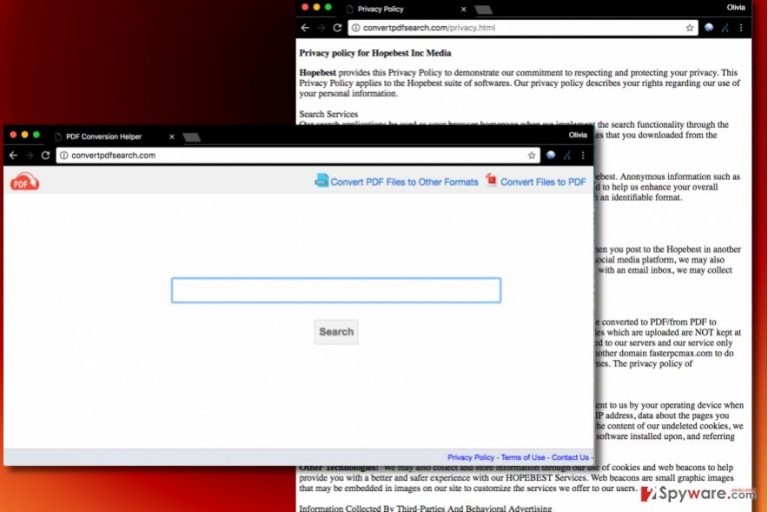
Task: Click the Search button
Action: (336, 332)
